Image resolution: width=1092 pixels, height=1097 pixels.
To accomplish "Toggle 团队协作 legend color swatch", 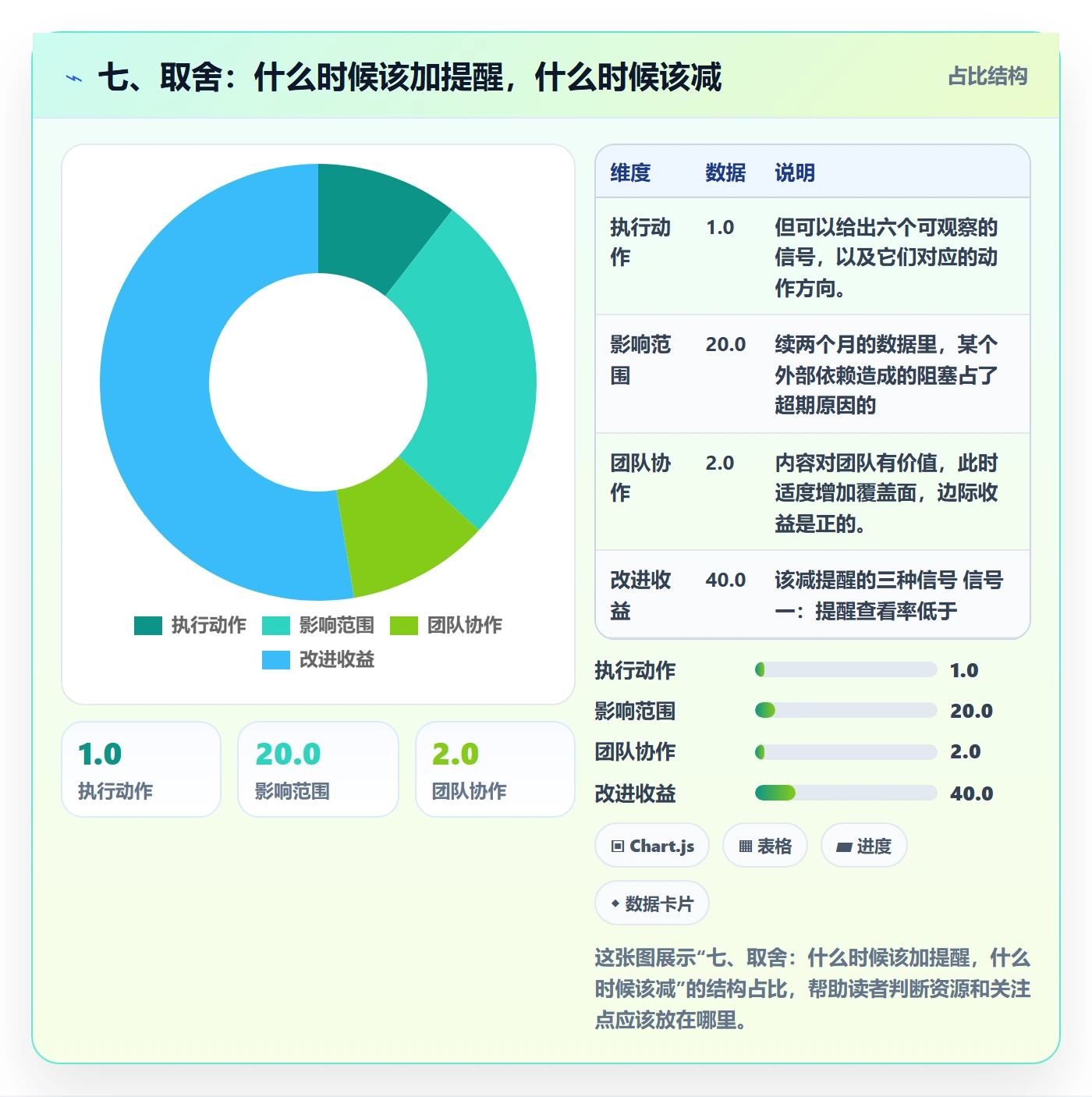I will tap(404, 626).
